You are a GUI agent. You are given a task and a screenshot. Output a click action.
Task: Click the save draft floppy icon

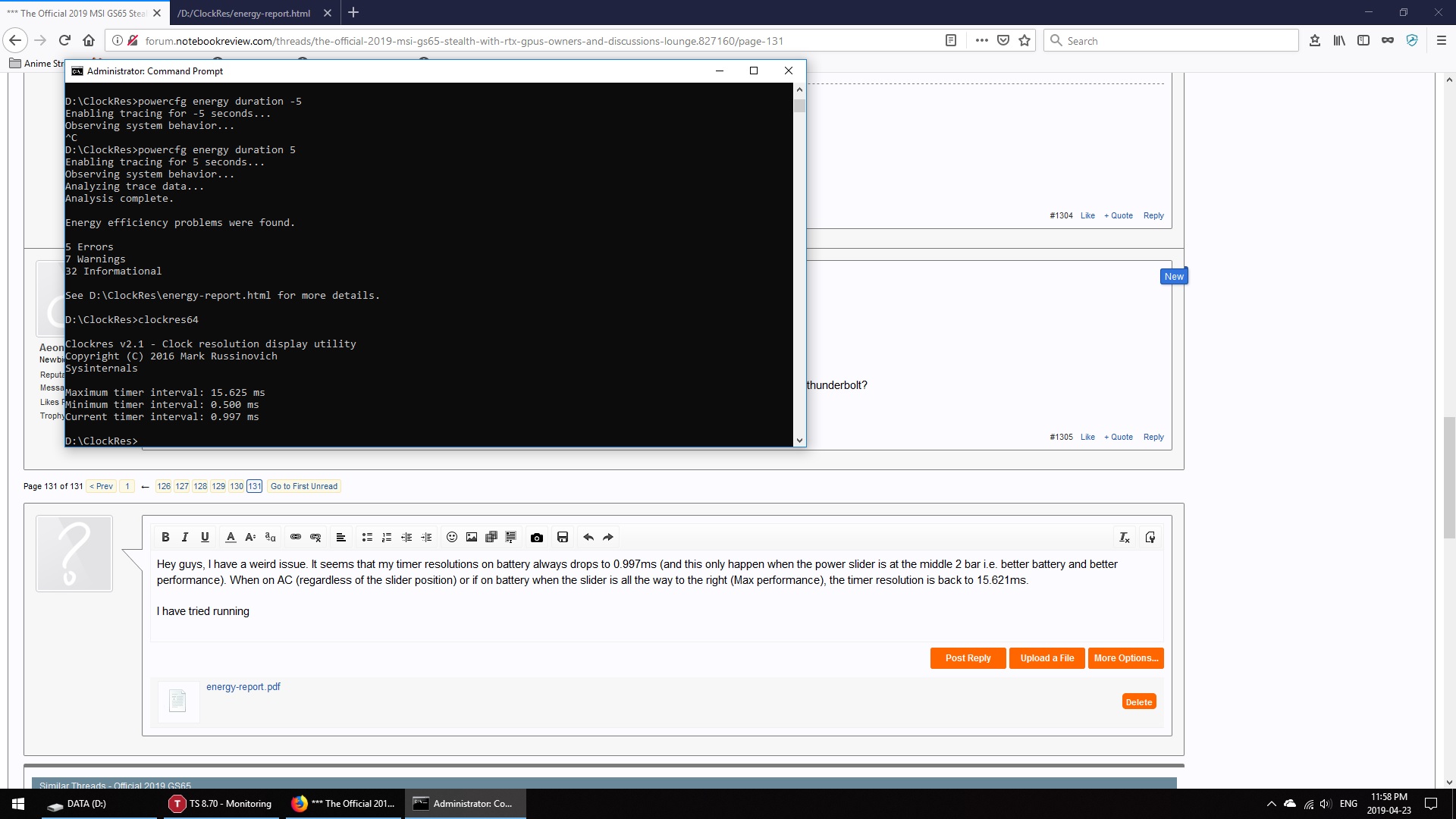click(x=563, y=537)
